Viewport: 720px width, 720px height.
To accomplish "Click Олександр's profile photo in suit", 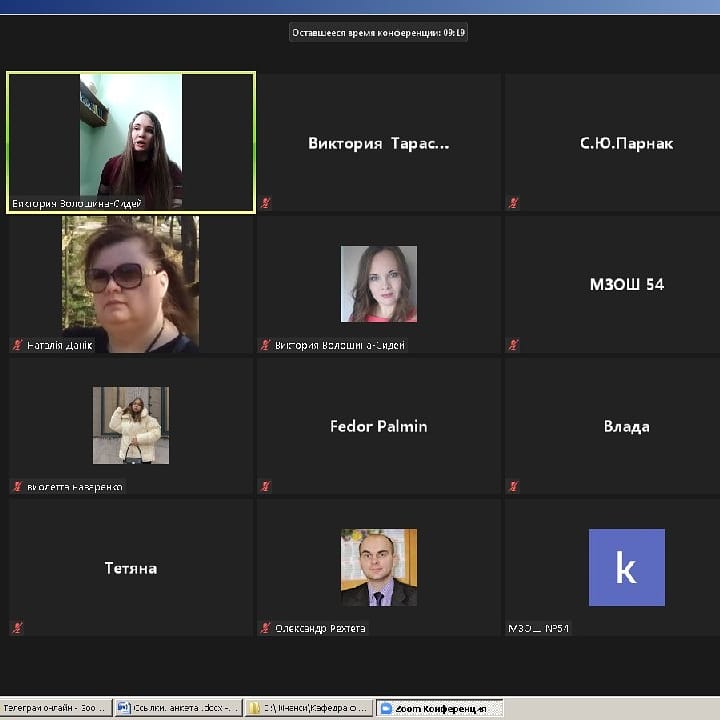I will click(x=378, y=567).
